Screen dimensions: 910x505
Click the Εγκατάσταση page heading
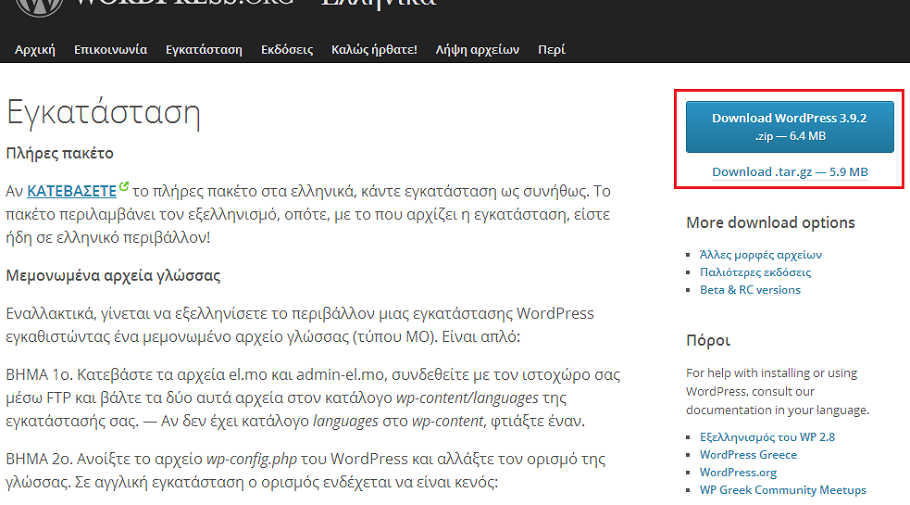[103, 112]
